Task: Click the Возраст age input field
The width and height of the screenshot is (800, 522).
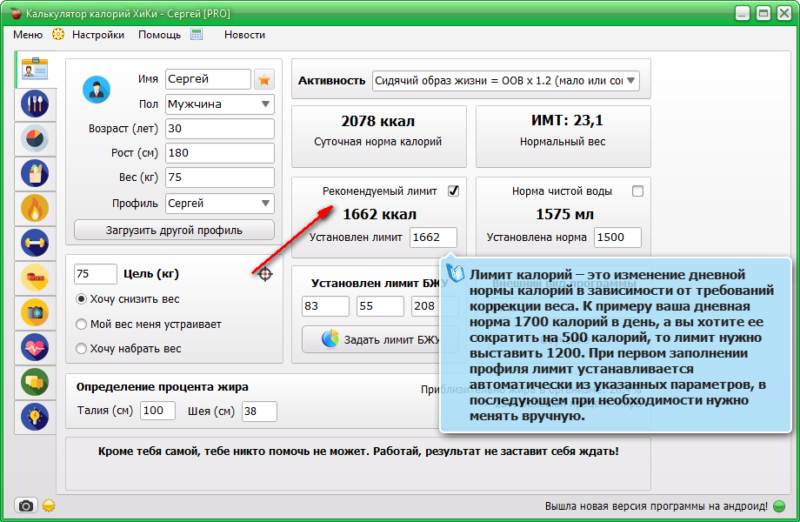Action: tap(219, 129)
